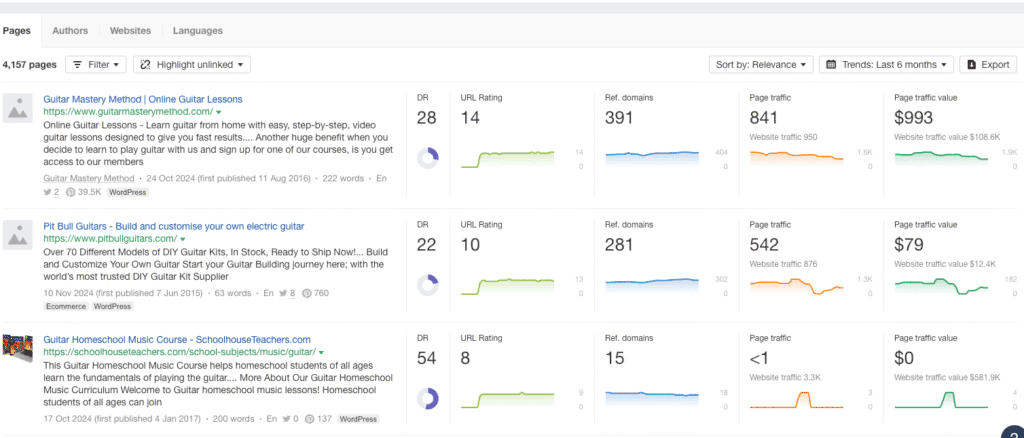1024x438 pixels.
Task: Click the DR 54 donut chart icon
Action: pos(427,398)
